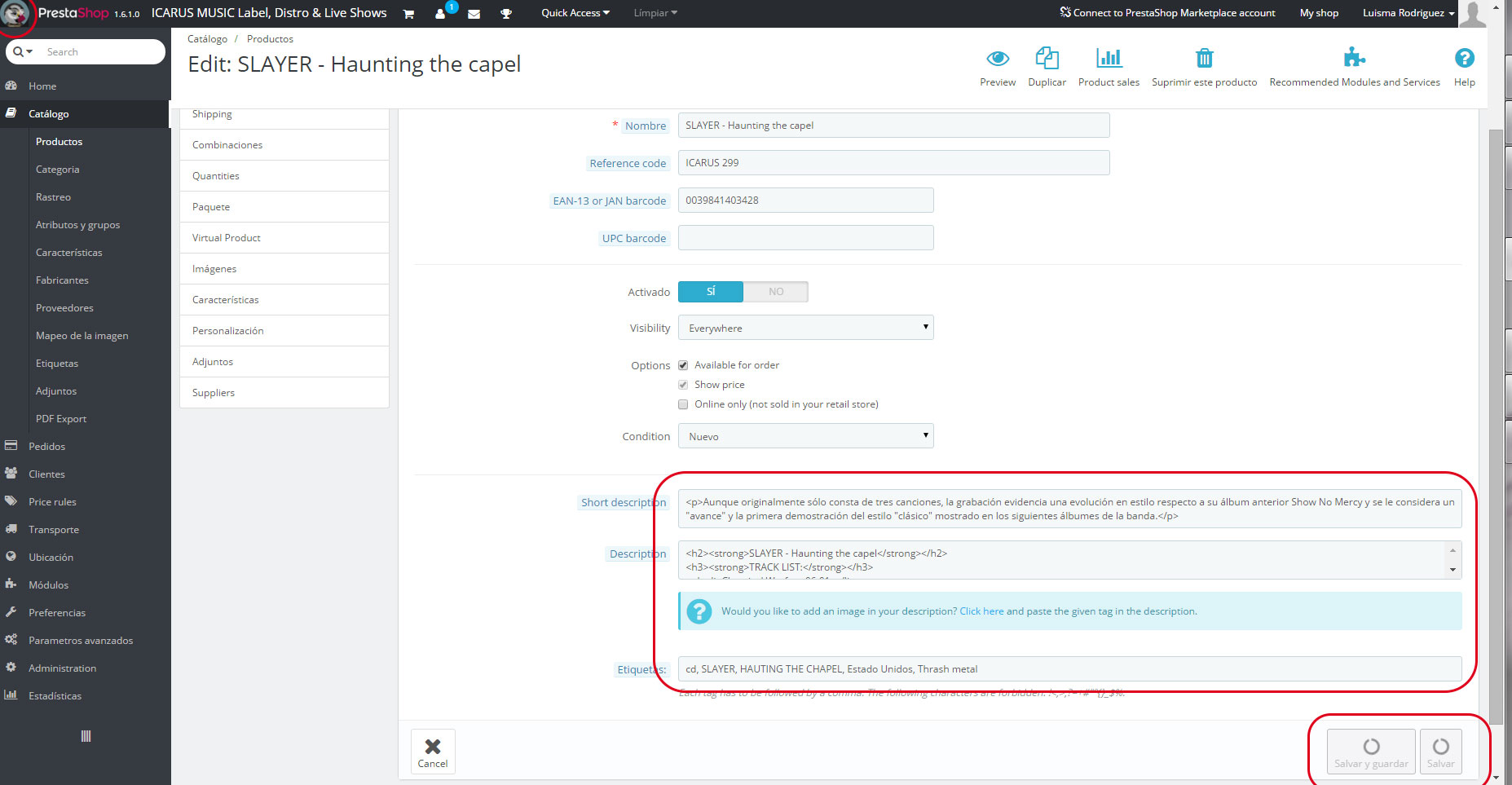Collapse the sidebar with bottom bars icon
This screenshot has width=1512, height=785.
(x=86, y=736)
